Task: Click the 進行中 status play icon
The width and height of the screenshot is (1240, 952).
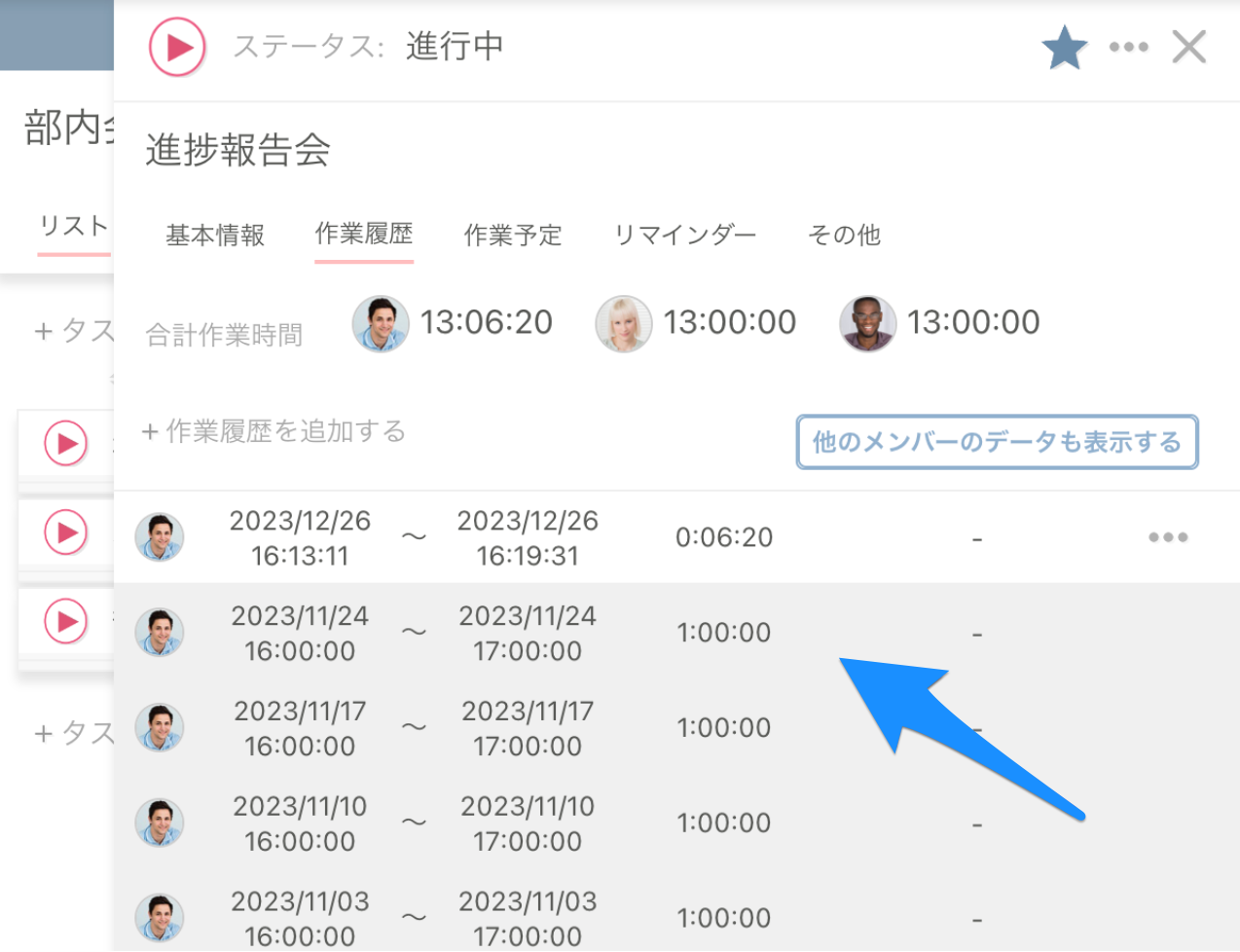Action: pos(176,46)
